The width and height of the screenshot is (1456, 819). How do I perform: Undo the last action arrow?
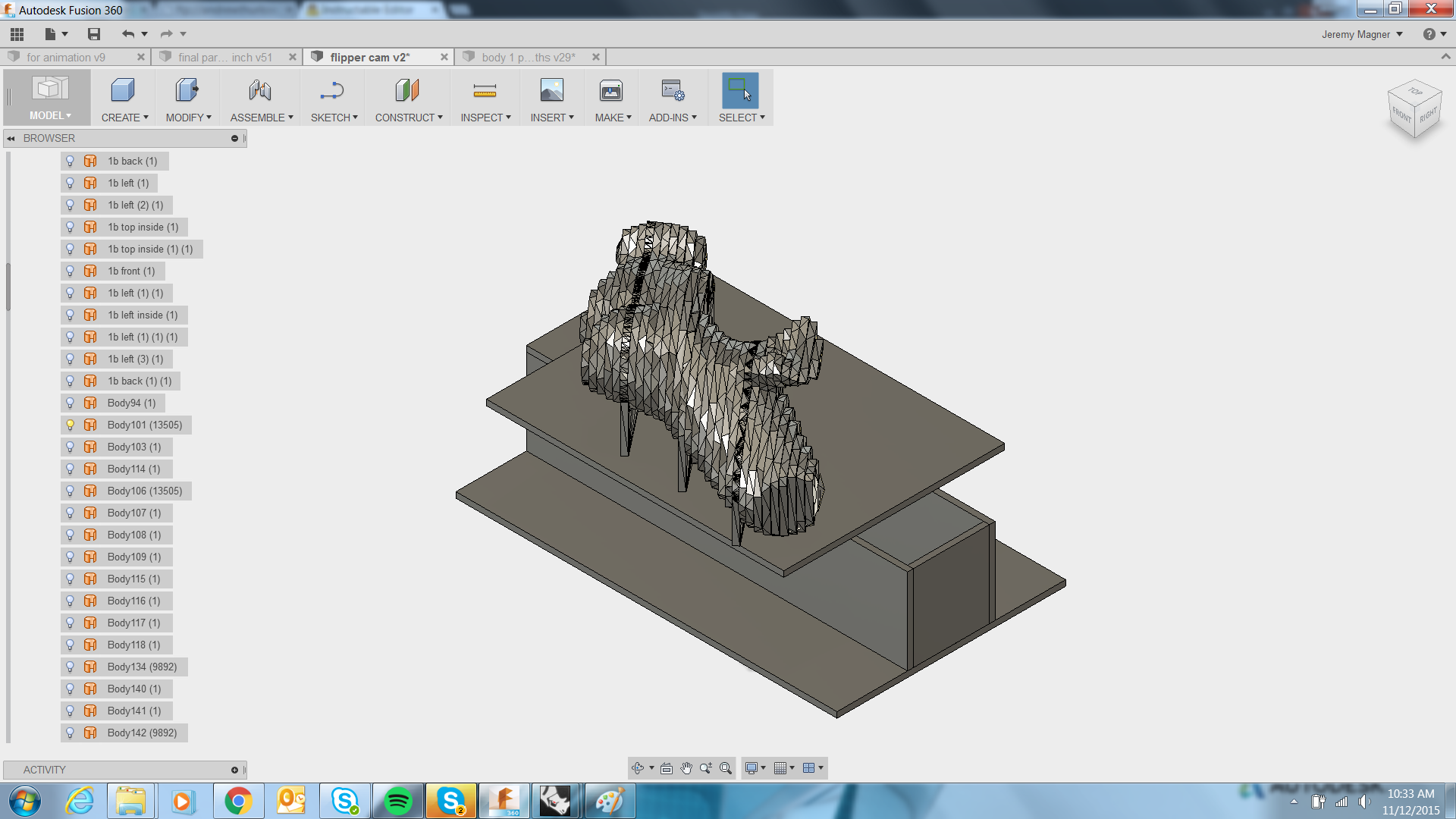click(x=127, y=34)
